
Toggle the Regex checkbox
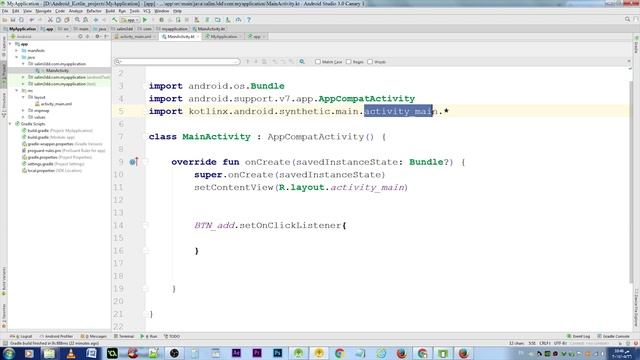click(x=349, y=62)
